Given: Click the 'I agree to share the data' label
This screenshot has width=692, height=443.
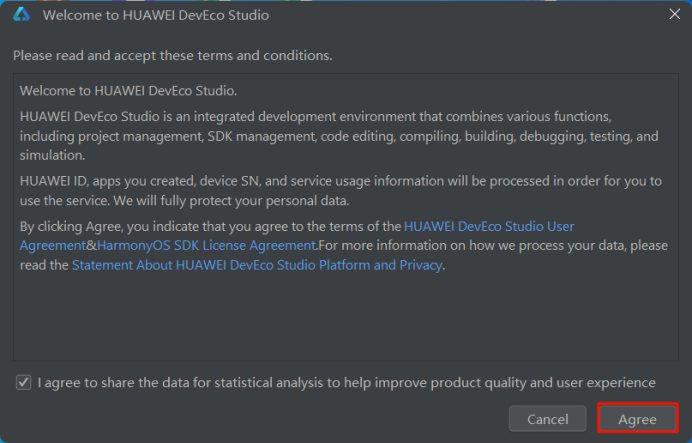Looking at the screenshot, I should pos(346,383).
